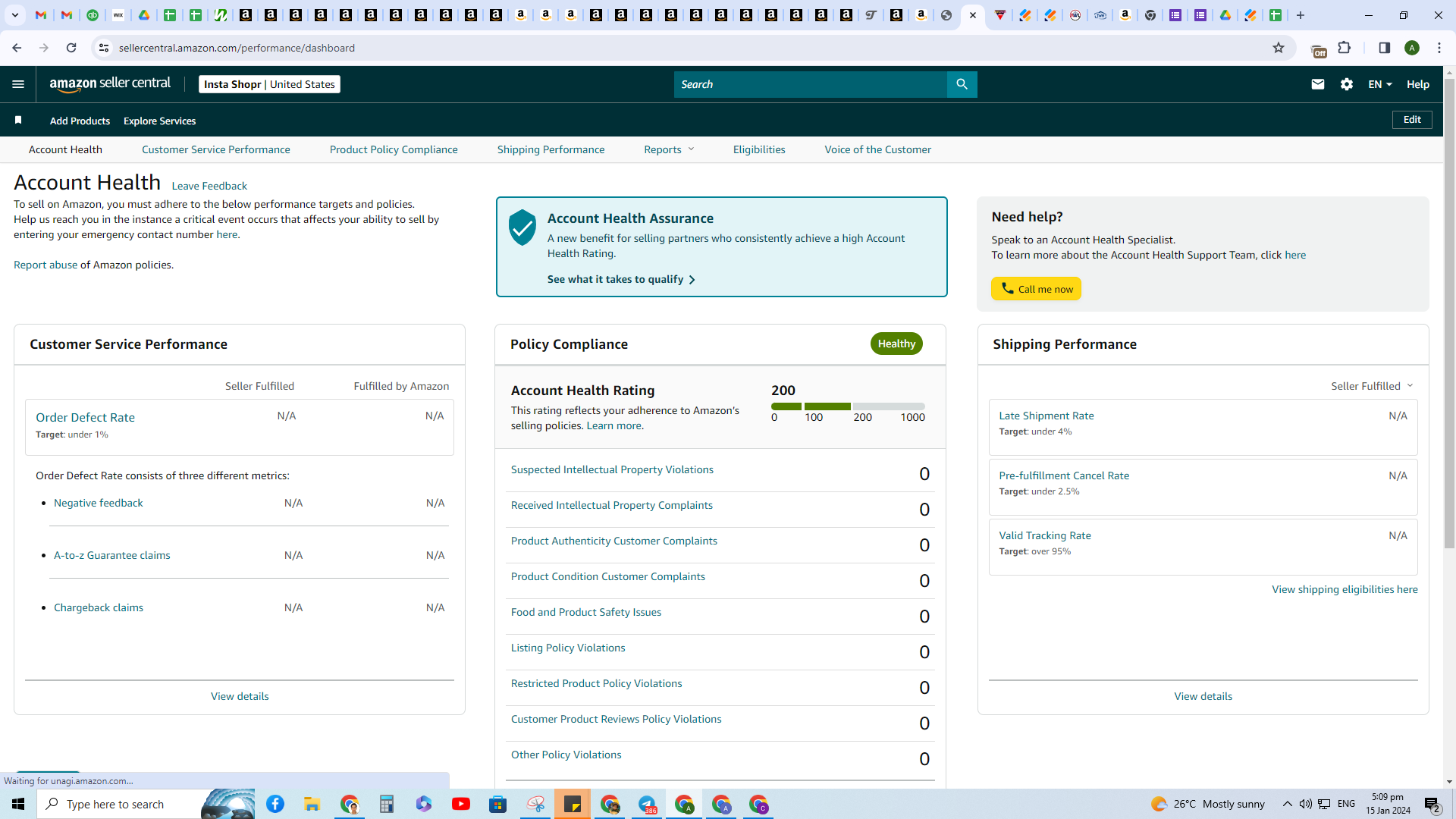
Task: Open Microsoft Store from the taskbar
Action: tap(498, 804)
